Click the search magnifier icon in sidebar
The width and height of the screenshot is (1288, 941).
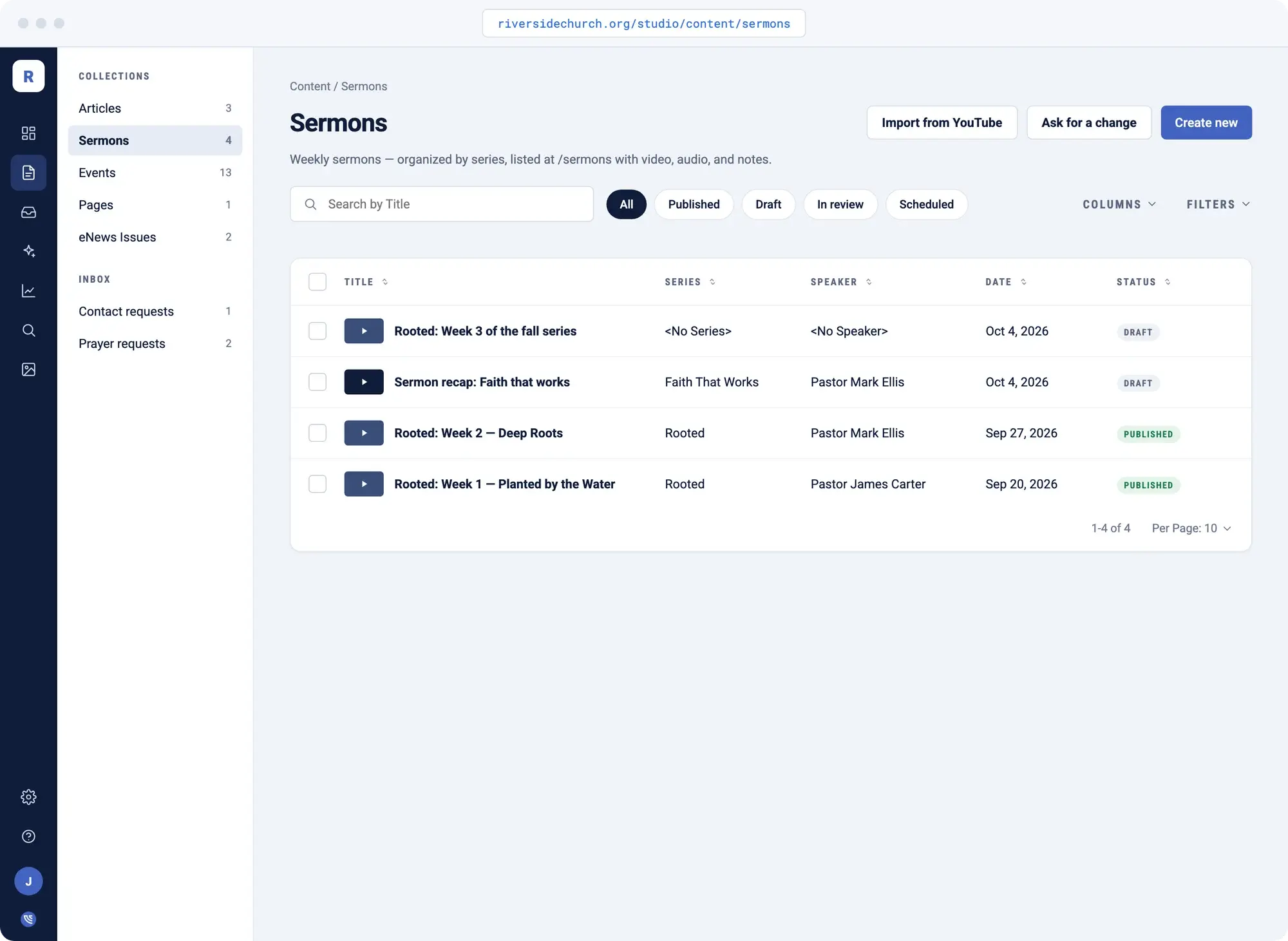pos(28,330)
